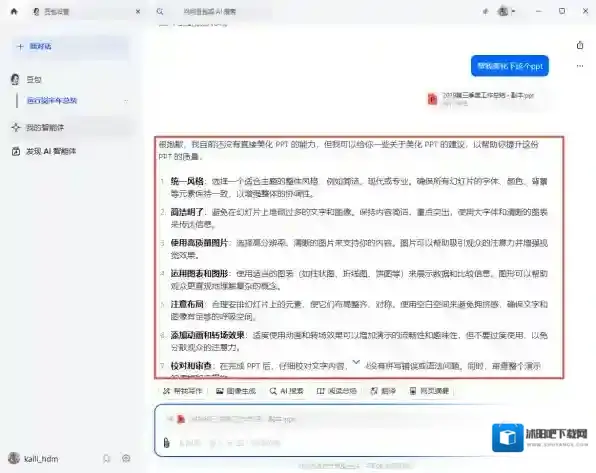Image resolution: width=596 pixels, height=473 pixels.
Task: Click the 运用图表和图形 heading in the reply
Action: [199, 274]
